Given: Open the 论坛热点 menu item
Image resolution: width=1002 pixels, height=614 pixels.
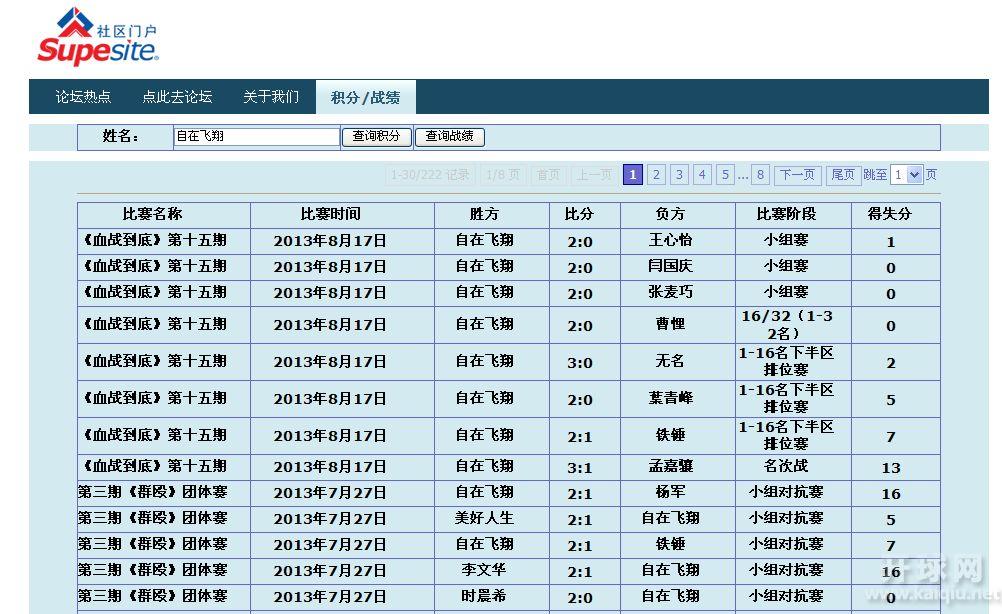Looking at the screenshot, I should click(x=83, y=97).
